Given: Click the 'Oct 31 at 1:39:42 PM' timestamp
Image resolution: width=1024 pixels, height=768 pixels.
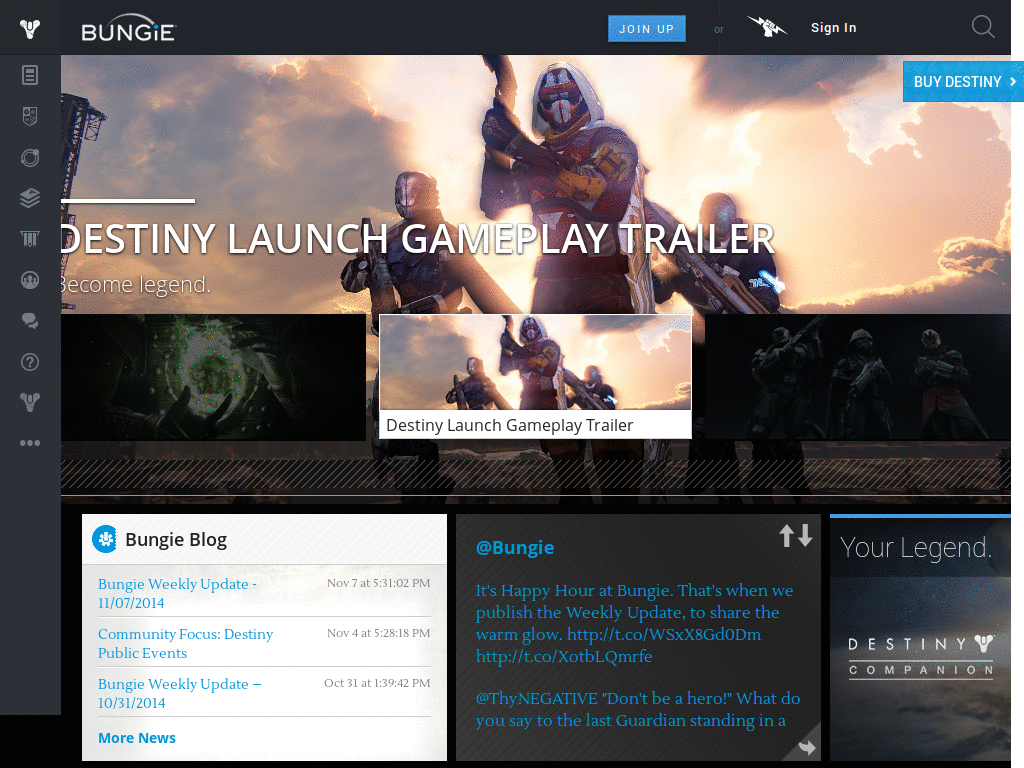Looking at the screenshot, I should pyautogui.click(x=377, y=683).
